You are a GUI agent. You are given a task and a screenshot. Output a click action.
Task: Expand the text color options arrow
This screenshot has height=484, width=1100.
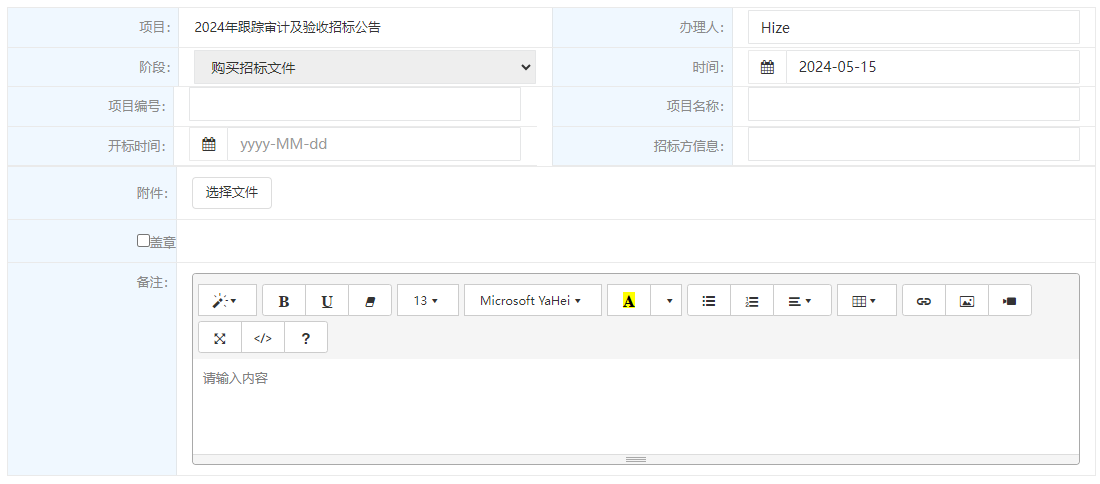point(667,301)
